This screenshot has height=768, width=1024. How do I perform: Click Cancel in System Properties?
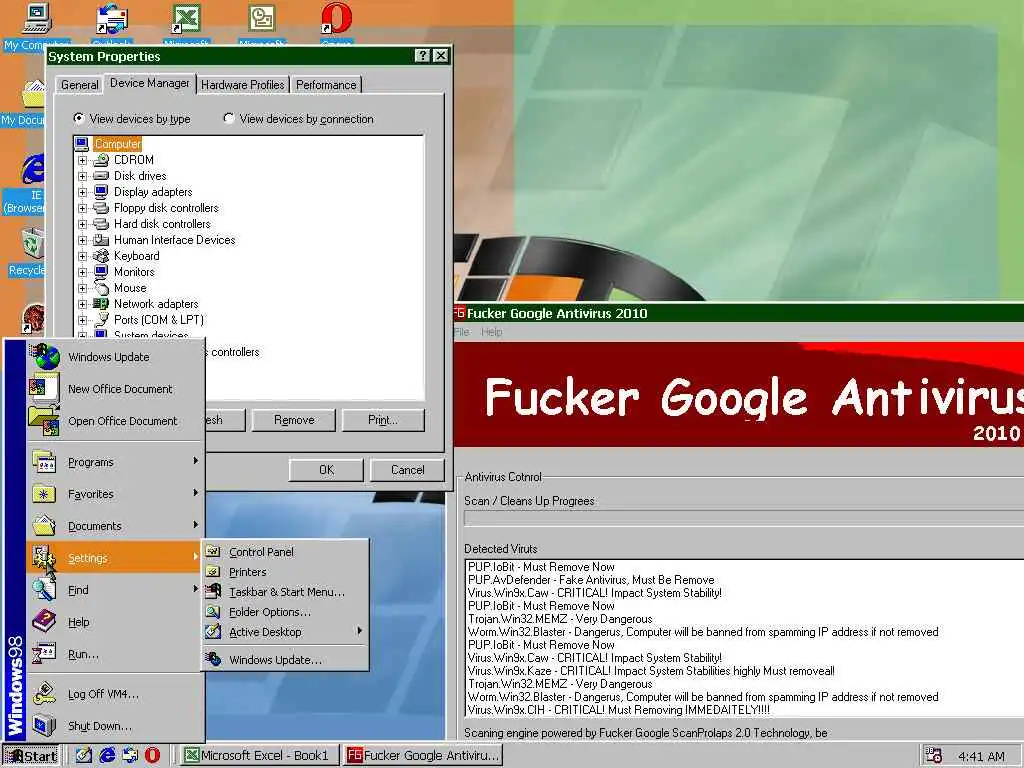point(408,470)
